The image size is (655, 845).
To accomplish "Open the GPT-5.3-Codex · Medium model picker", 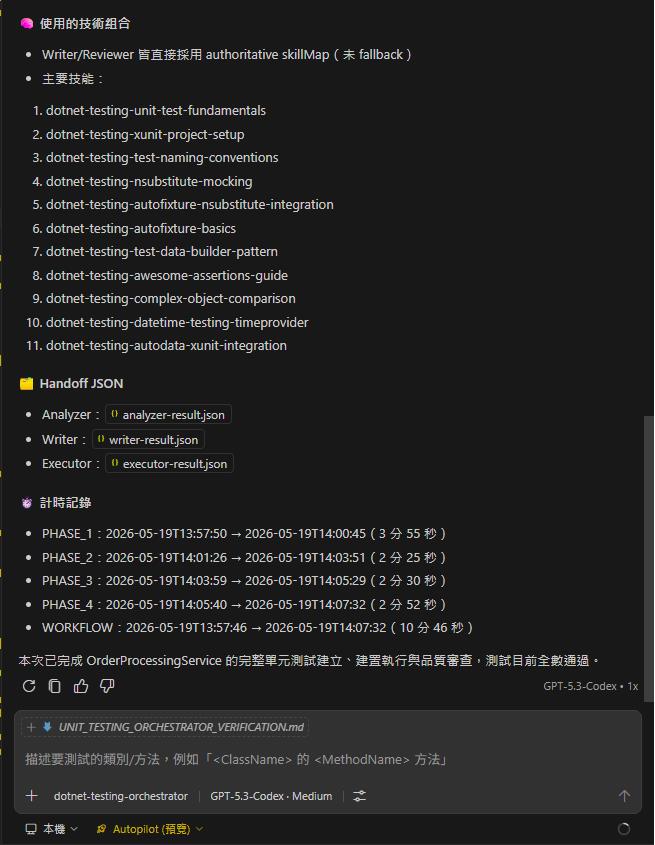I will [271, 796].
